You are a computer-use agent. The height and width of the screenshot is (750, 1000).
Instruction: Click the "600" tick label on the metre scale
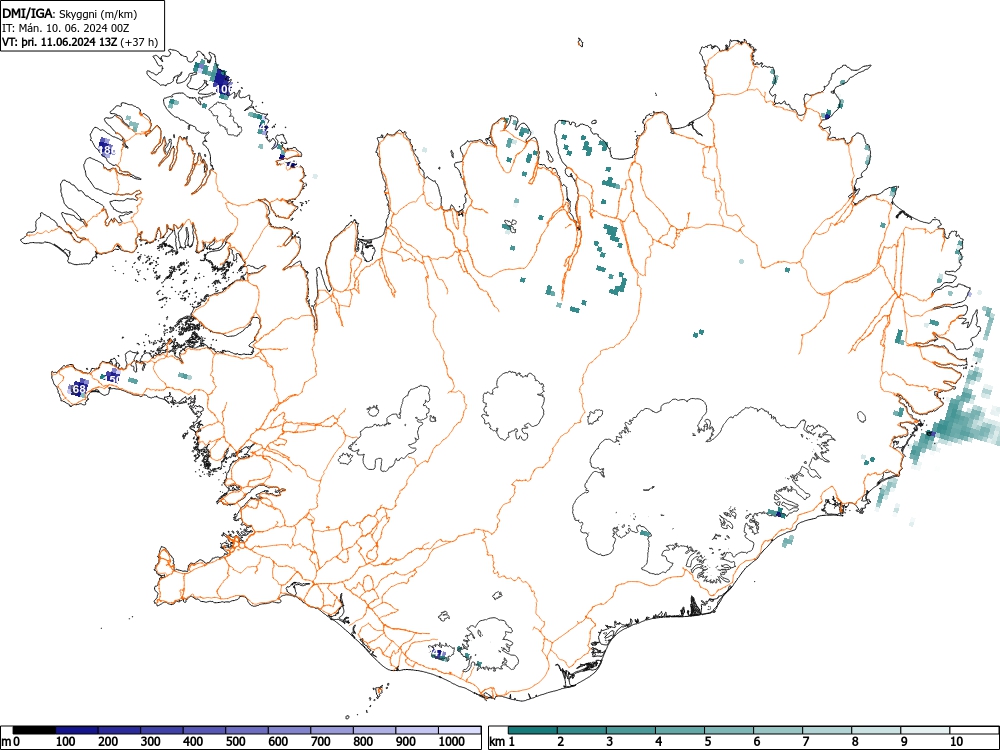(278, 742)
